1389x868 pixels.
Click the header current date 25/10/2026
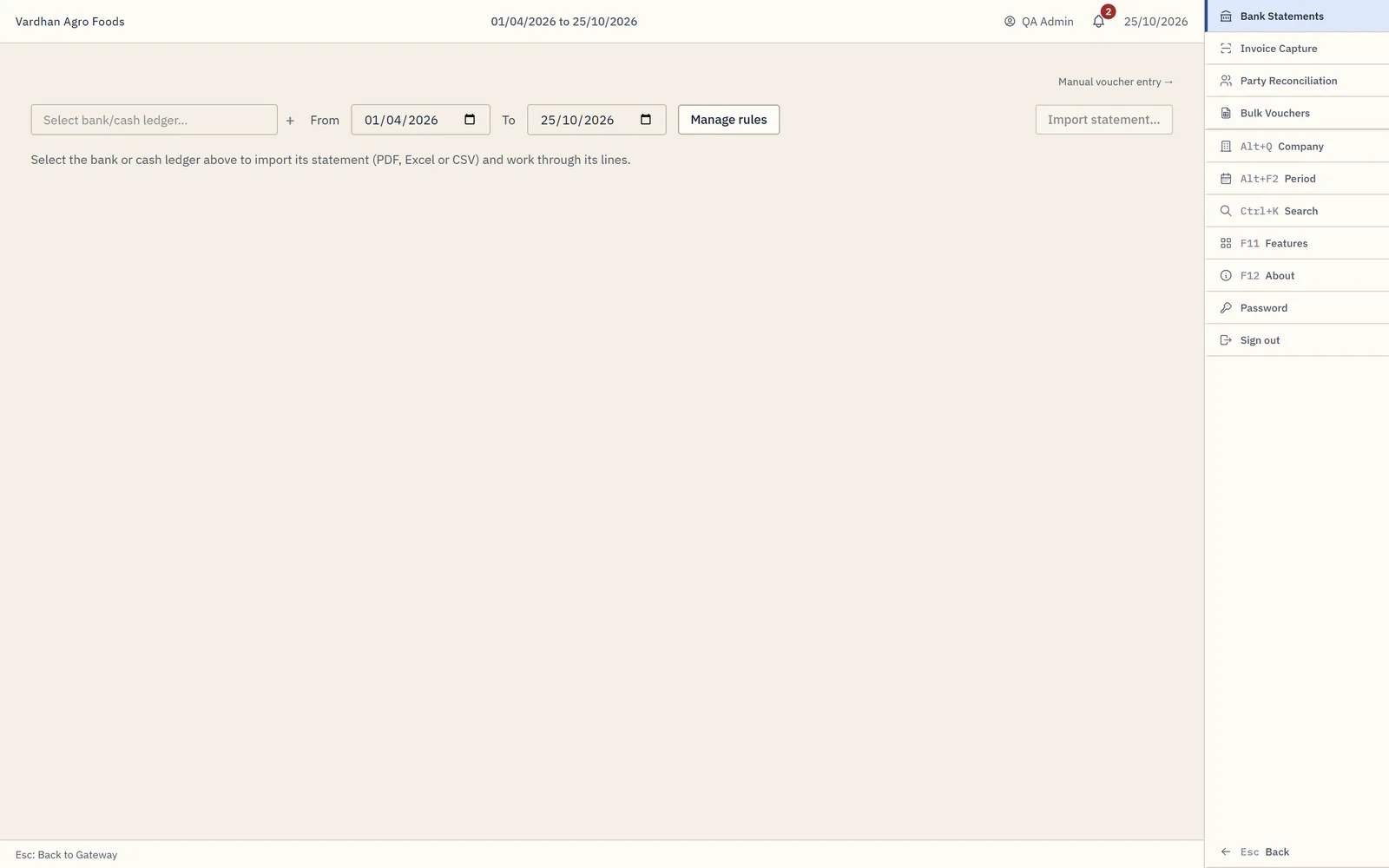(x=1155, y=22)
